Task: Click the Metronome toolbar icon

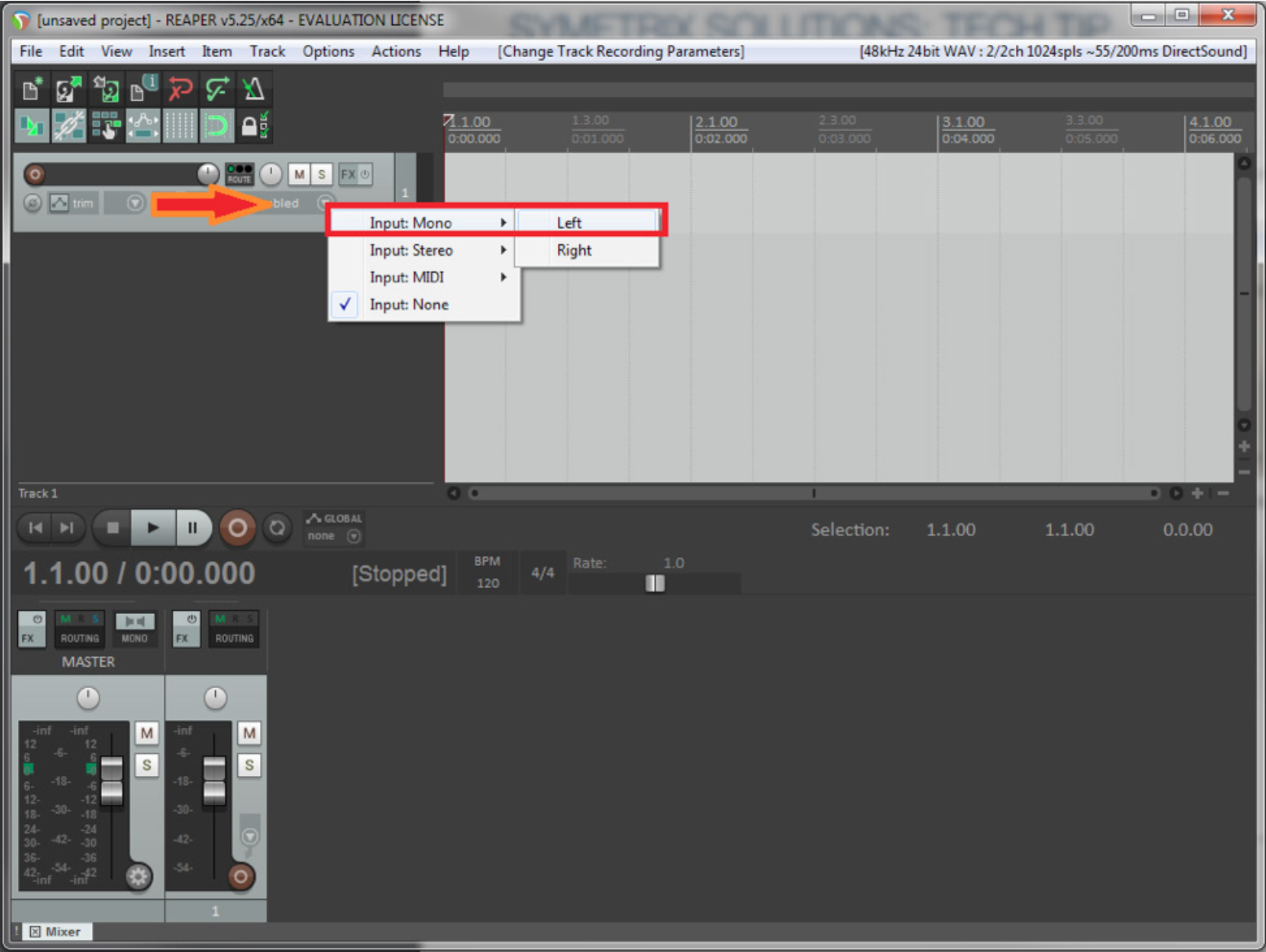Action: [x=253, y=89]
